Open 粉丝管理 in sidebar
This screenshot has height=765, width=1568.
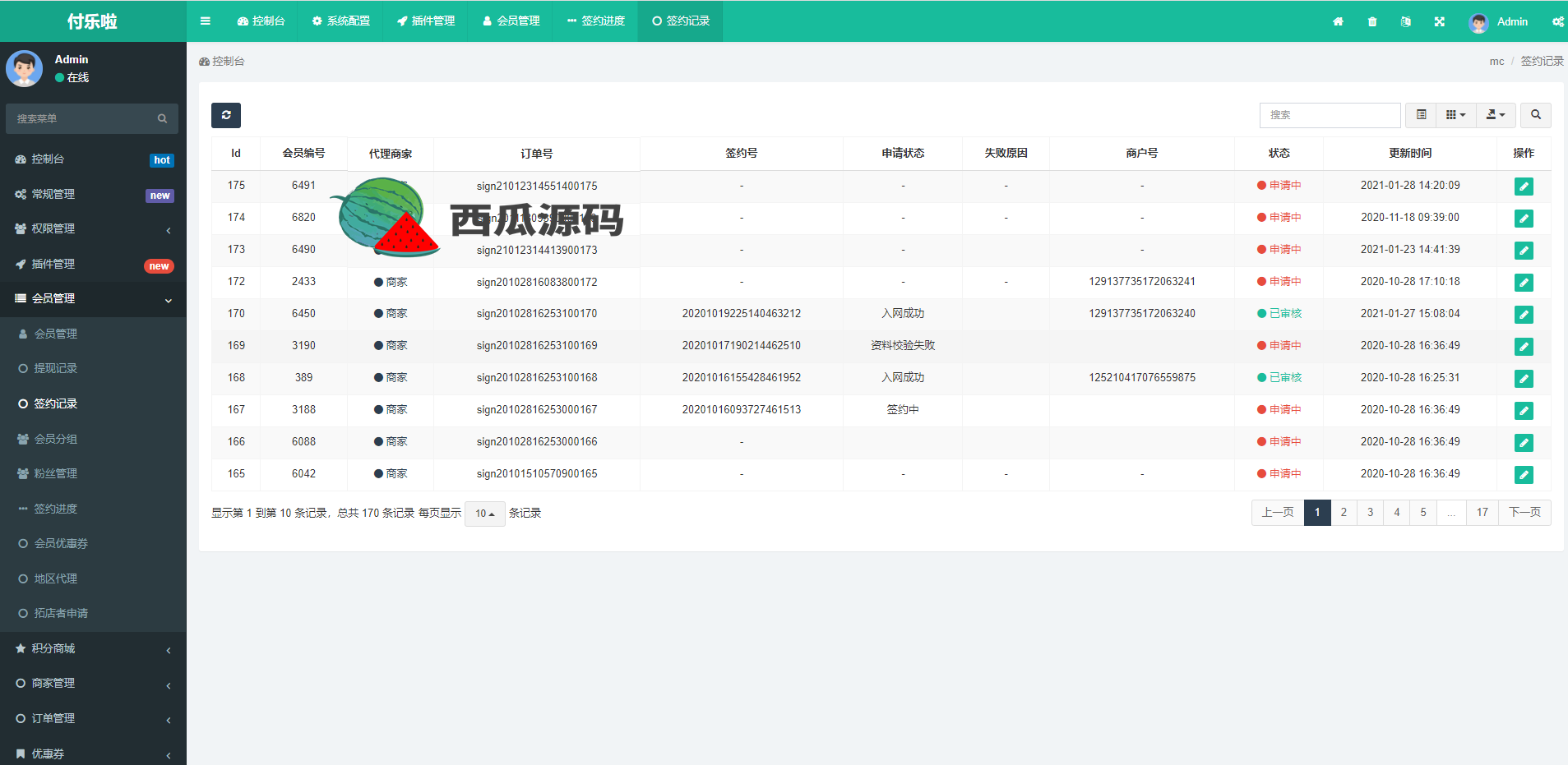pos(93,474)
